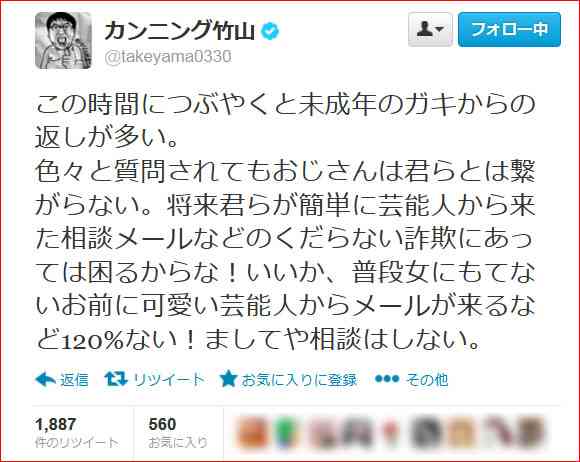Click お気に入りに登録 to favorite the tweet
The width and height of the screenshot is (580, 462).
click(x=299, y=380)
